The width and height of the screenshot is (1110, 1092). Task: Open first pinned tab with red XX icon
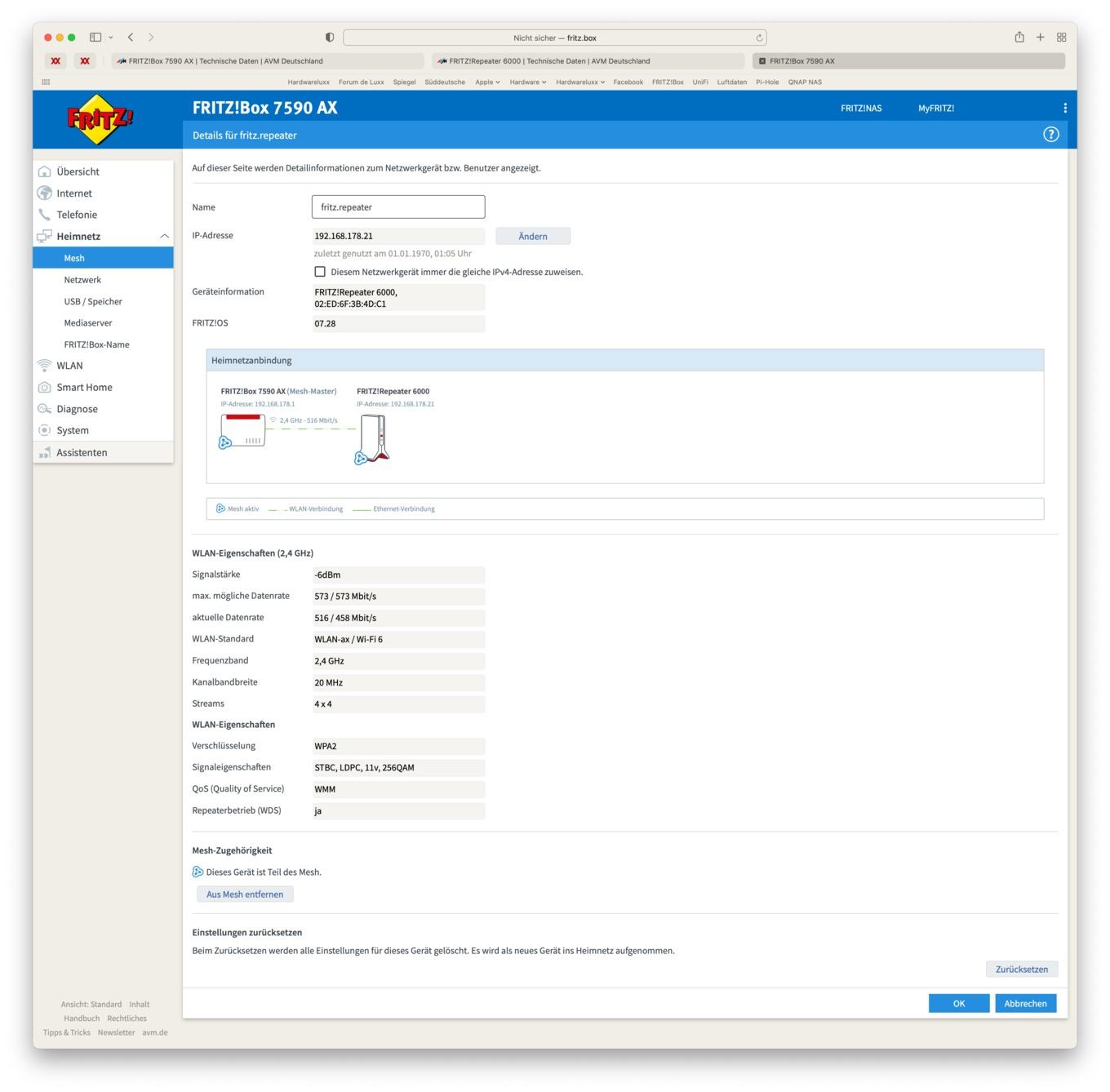click(55, 61)
